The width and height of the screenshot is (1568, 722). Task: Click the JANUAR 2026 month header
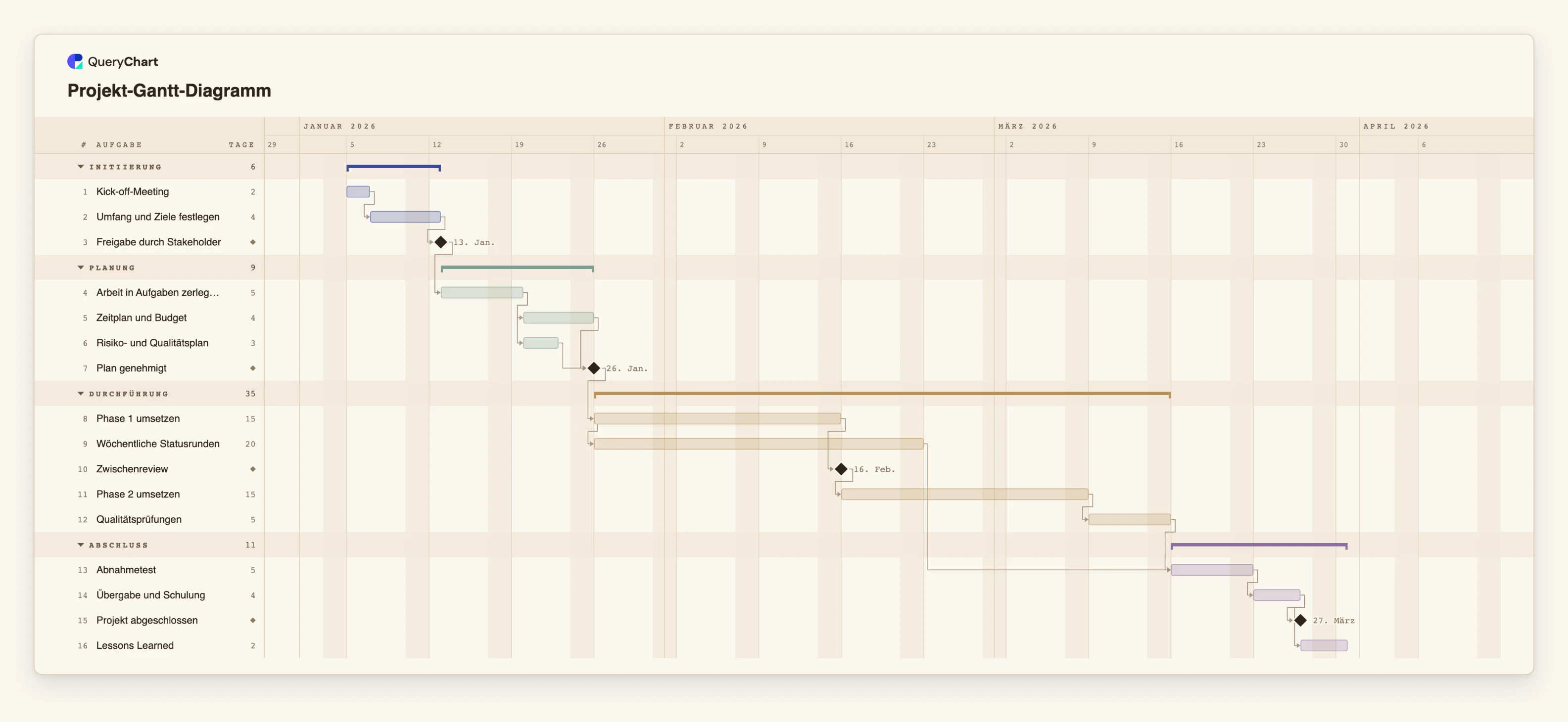pos(339,127)
